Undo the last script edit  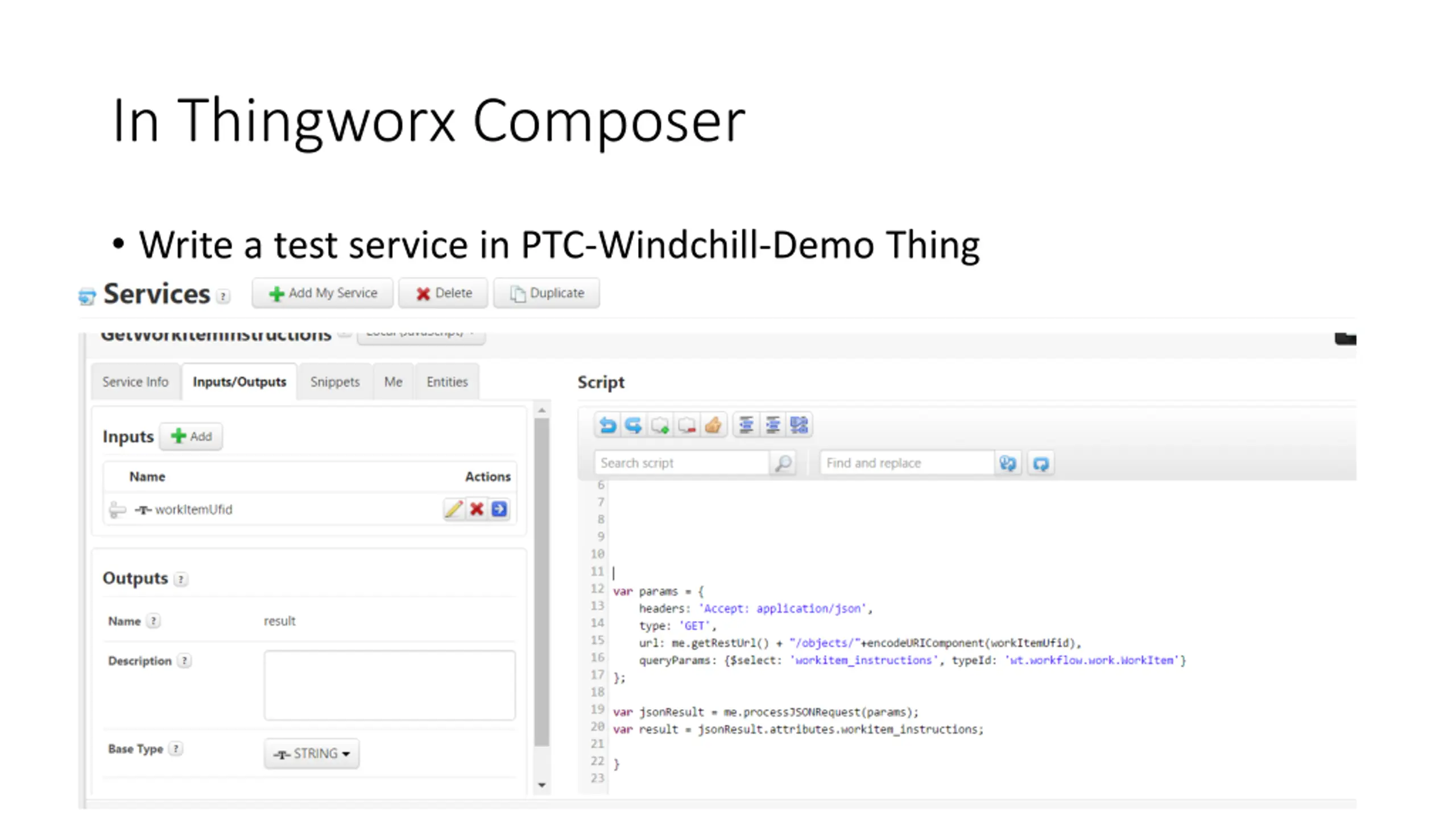607,425
